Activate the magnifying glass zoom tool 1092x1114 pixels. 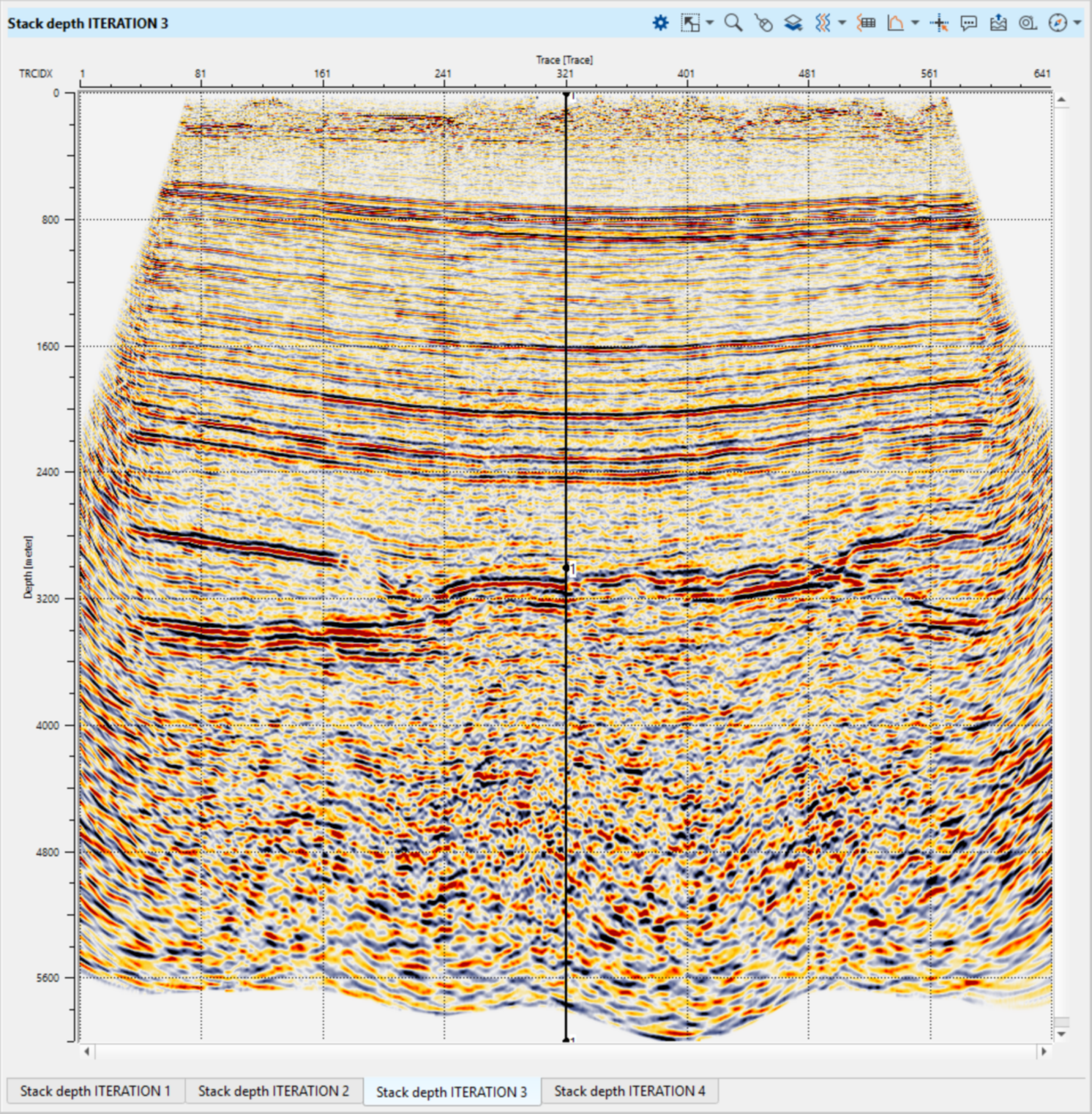(x=733, y=23)
